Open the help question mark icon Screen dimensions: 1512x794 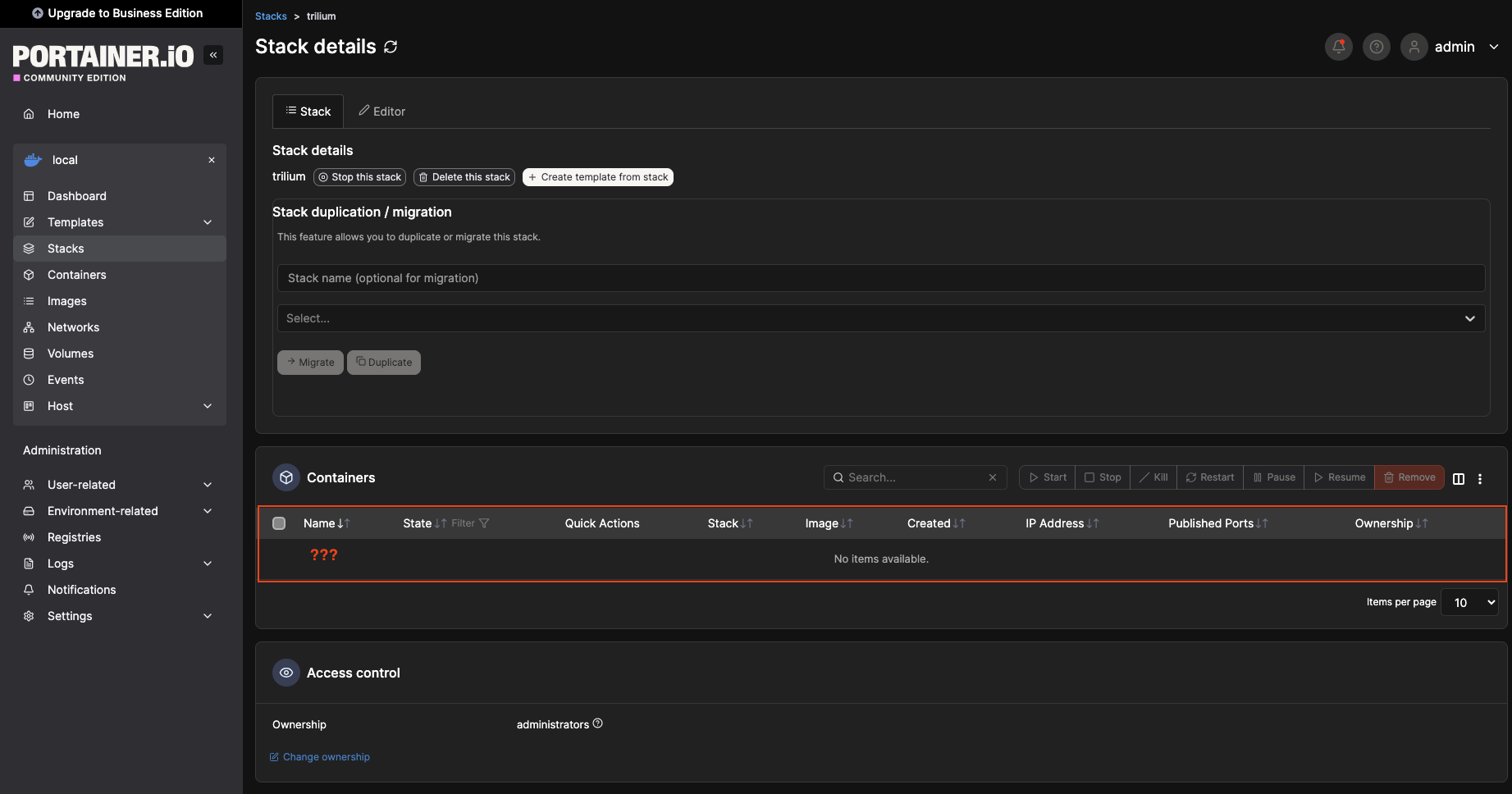[1376, 47]
